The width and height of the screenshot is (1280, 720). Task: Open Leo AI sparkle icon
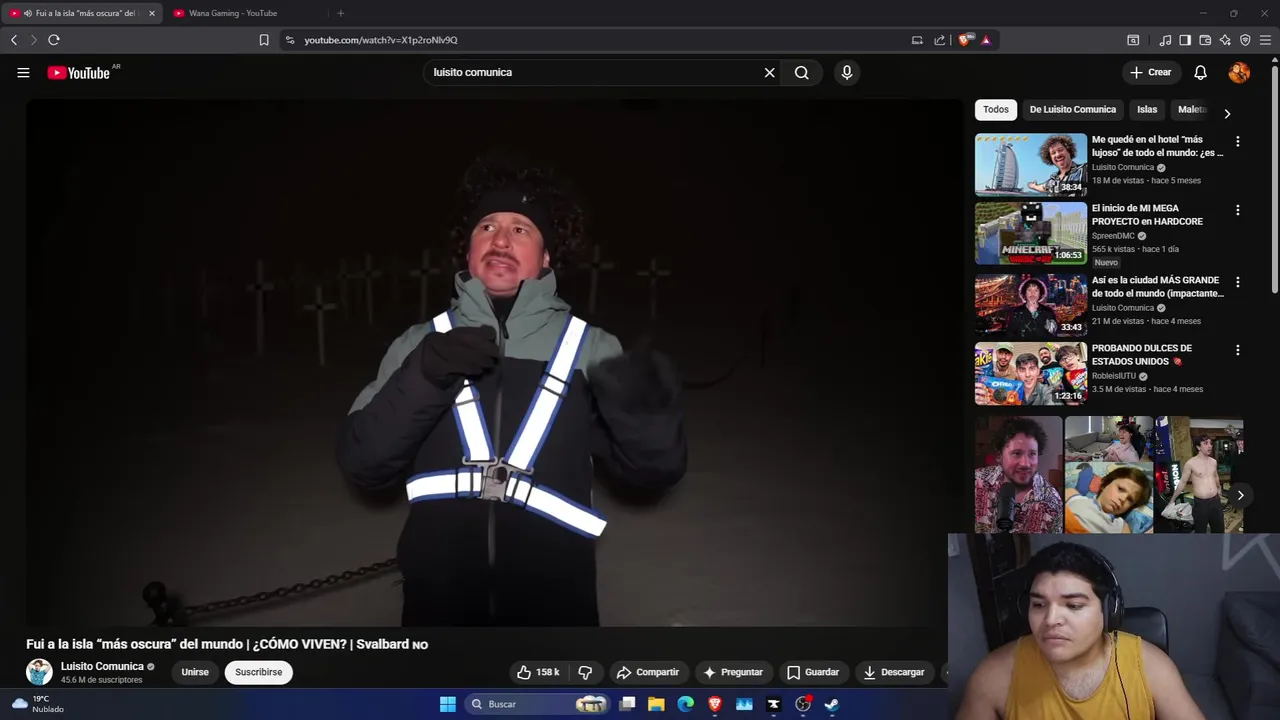(1225, 40)
